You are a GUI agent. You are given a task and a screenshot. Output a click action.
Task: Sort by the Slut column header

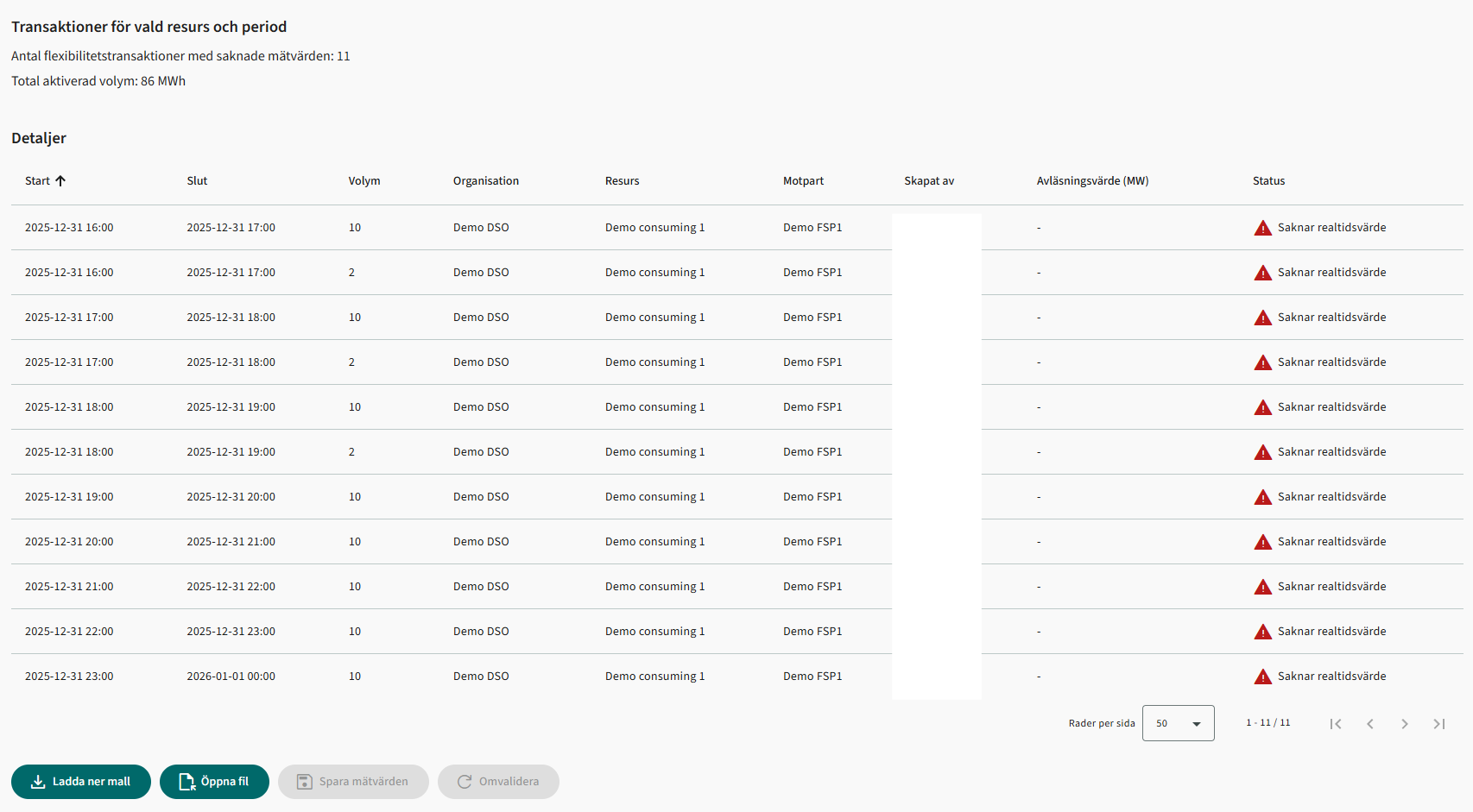(x=197, y=181)
